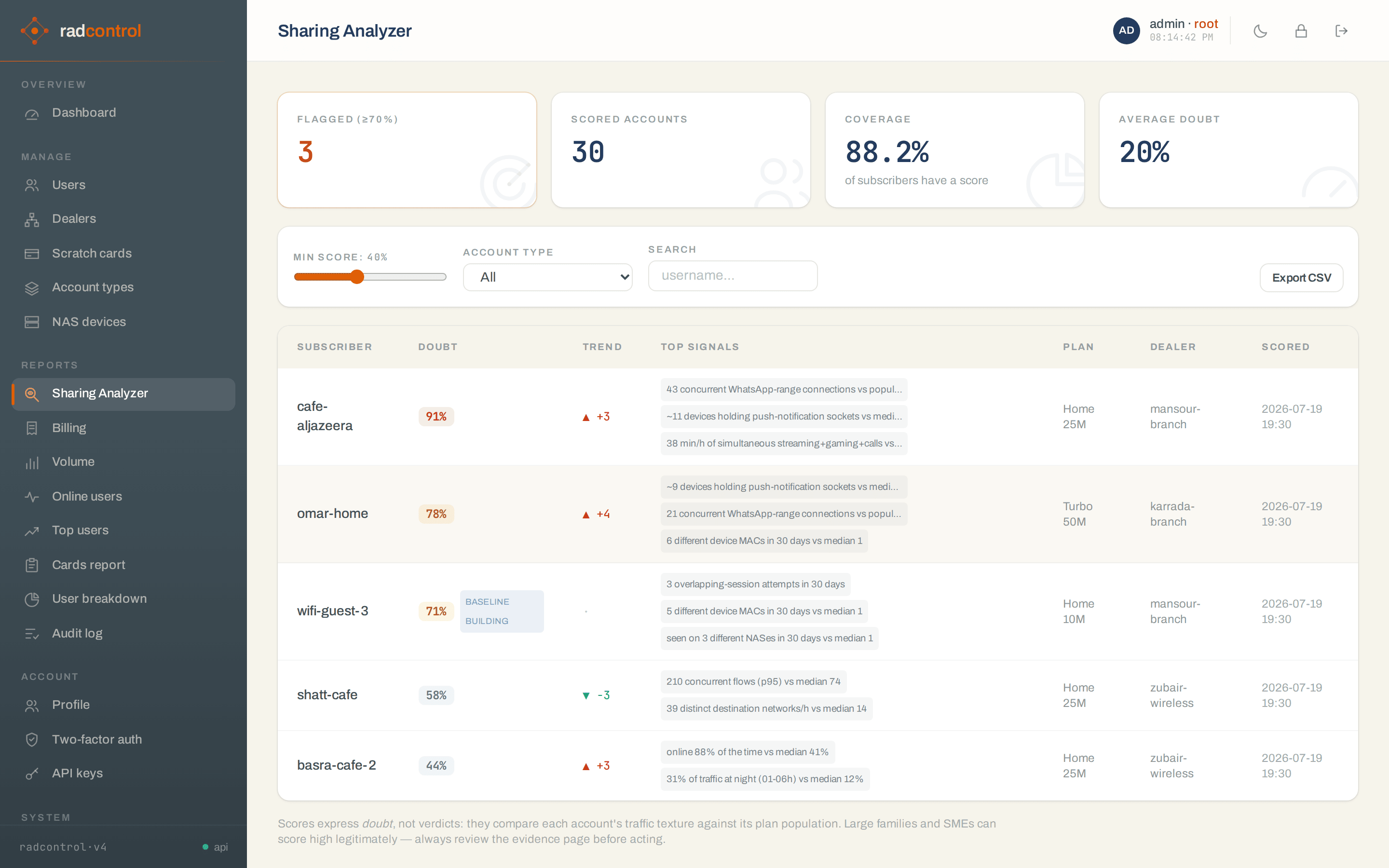This screenshot has width=1389, height=868.
Task: Click the Profile person icon
Action: pos(32,705)
